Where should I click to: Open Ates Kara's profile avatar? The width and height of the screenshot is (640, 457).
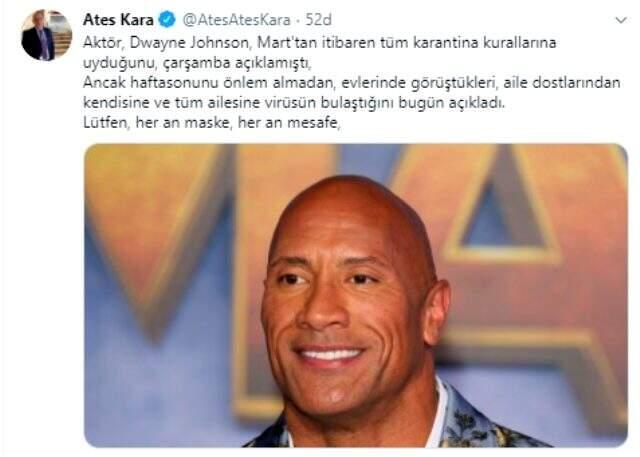(x=47, y=35)
